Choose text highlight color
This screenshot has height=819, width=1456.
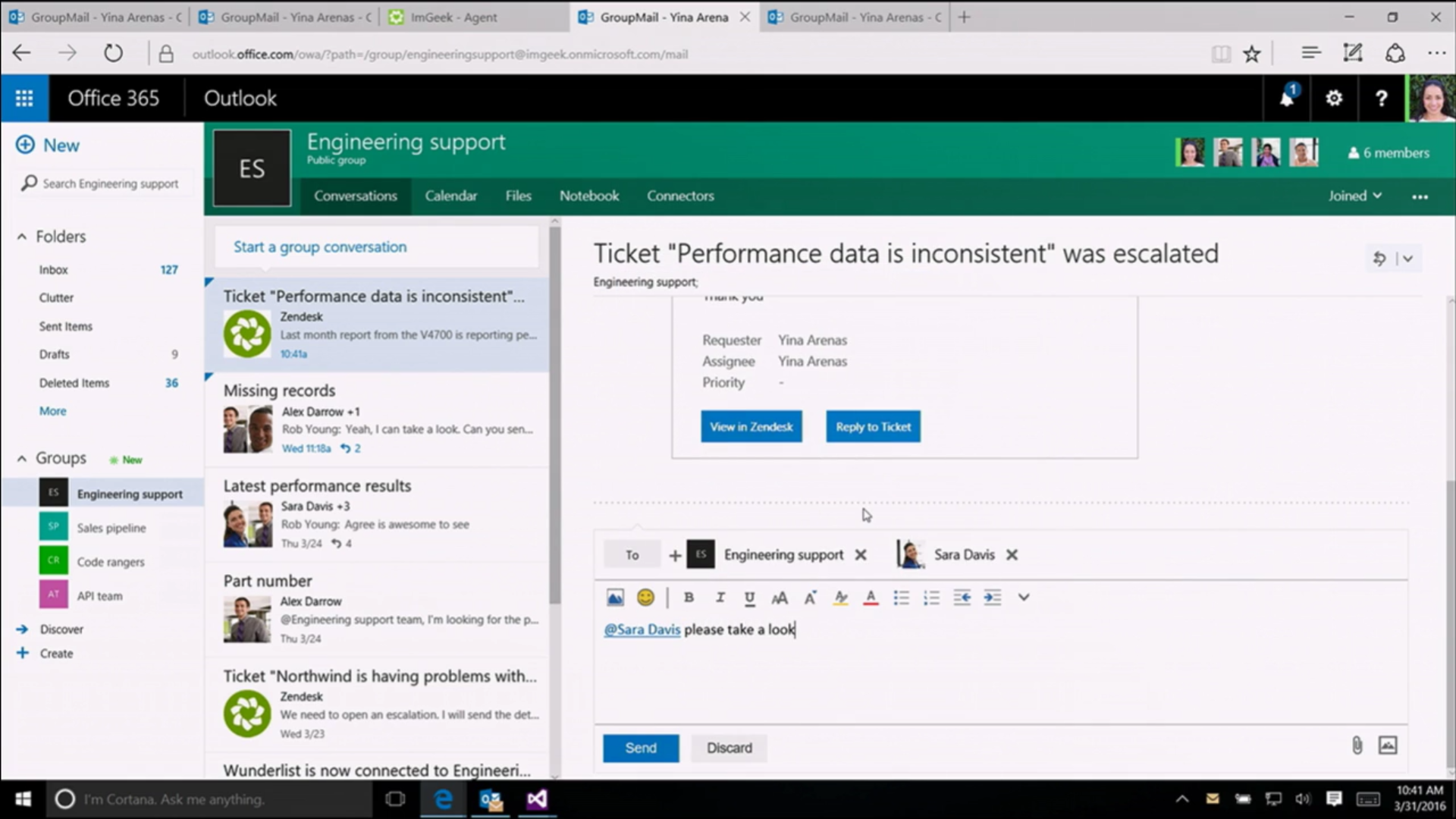pos(840,598)
